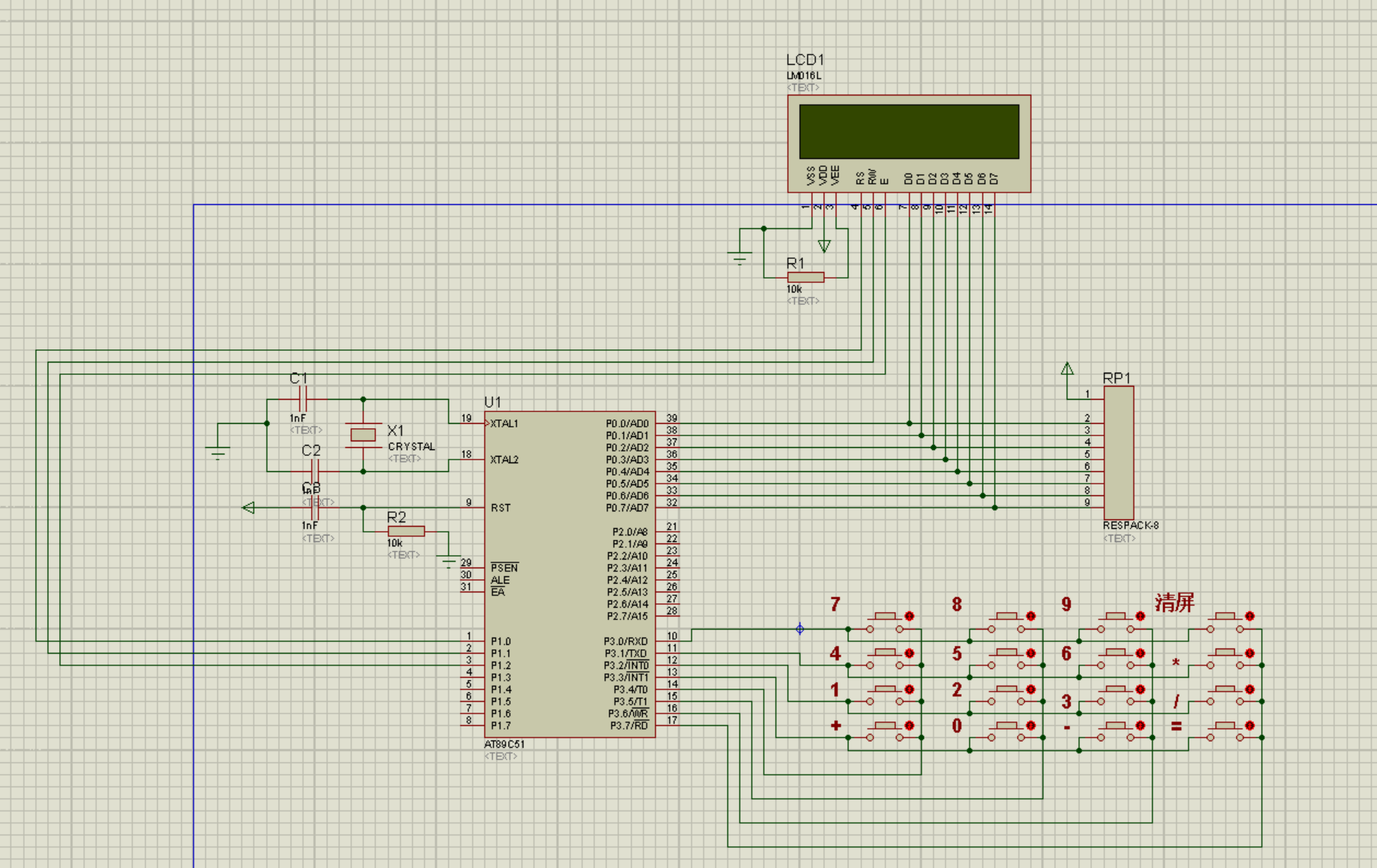Select the power terminal under LCD pin VDD
Viewport: 1377px width, 868px height.
point(824,247)
